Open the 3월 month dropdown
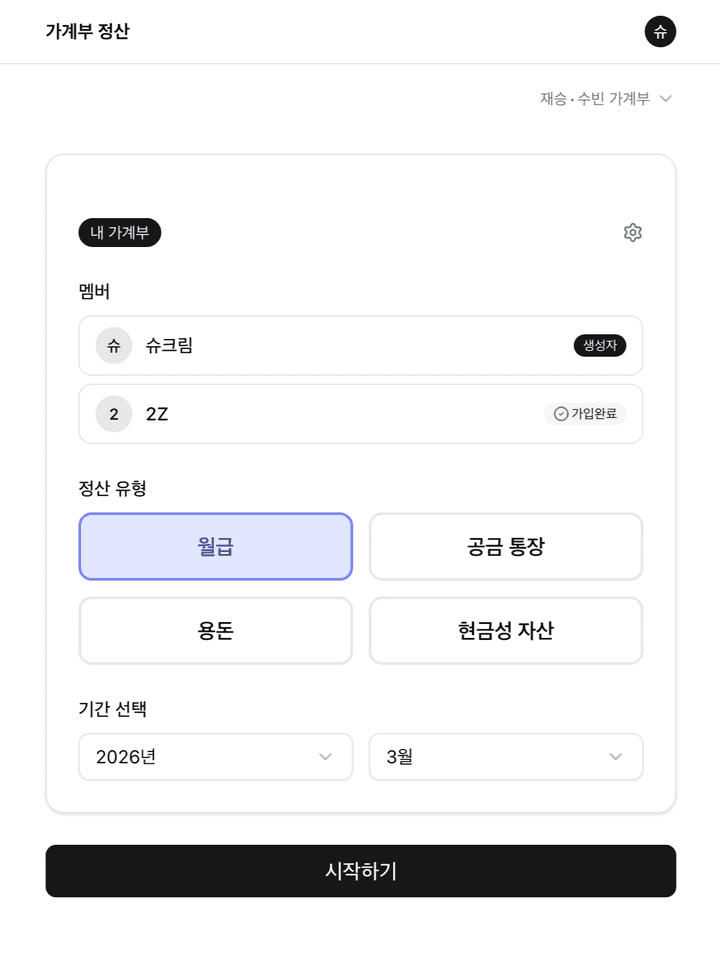This screenshot has height=963, width=720. coord(506,757)
